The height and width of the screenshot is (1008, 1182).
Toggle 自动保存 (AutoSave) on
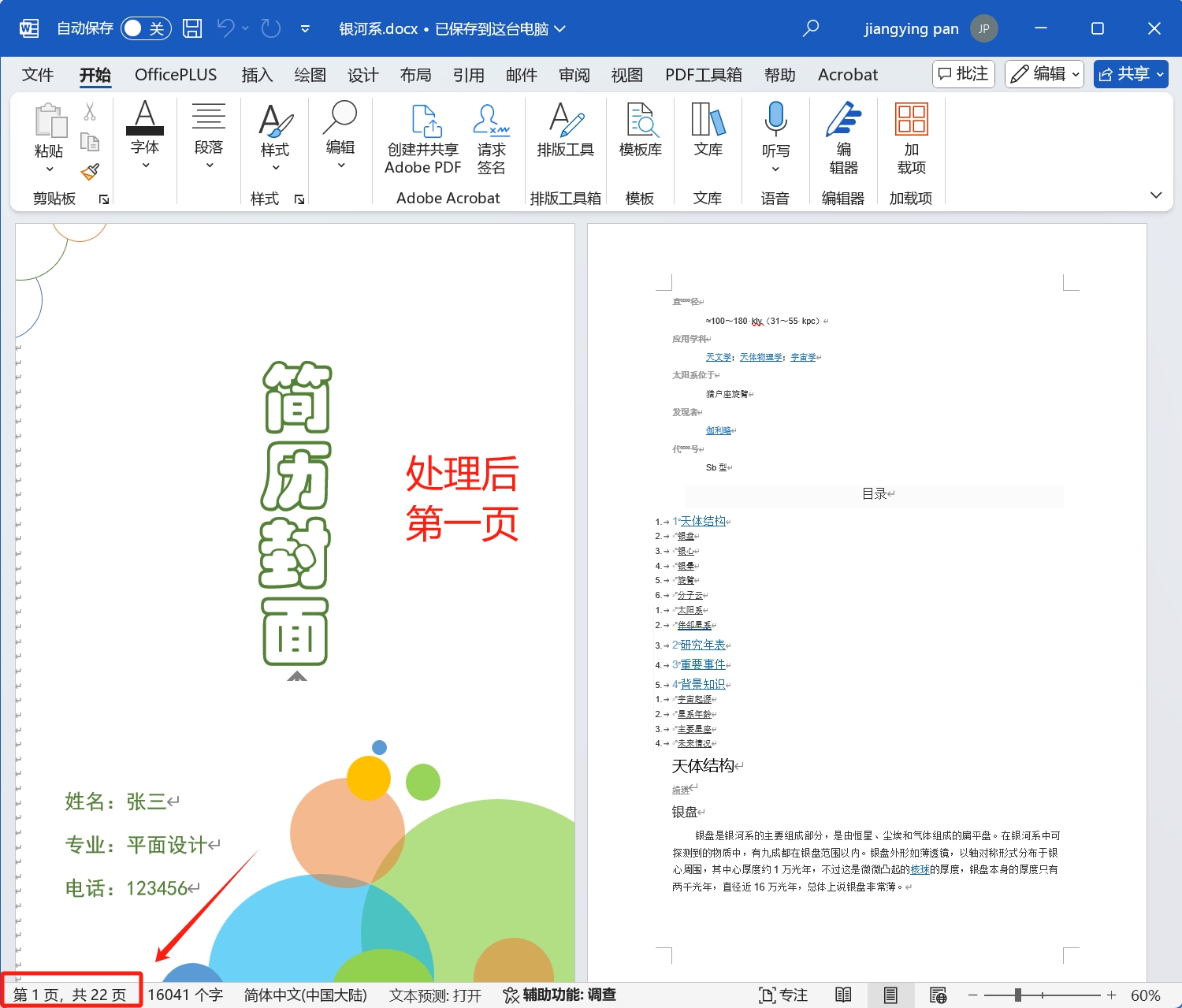(x=146, y=28)
